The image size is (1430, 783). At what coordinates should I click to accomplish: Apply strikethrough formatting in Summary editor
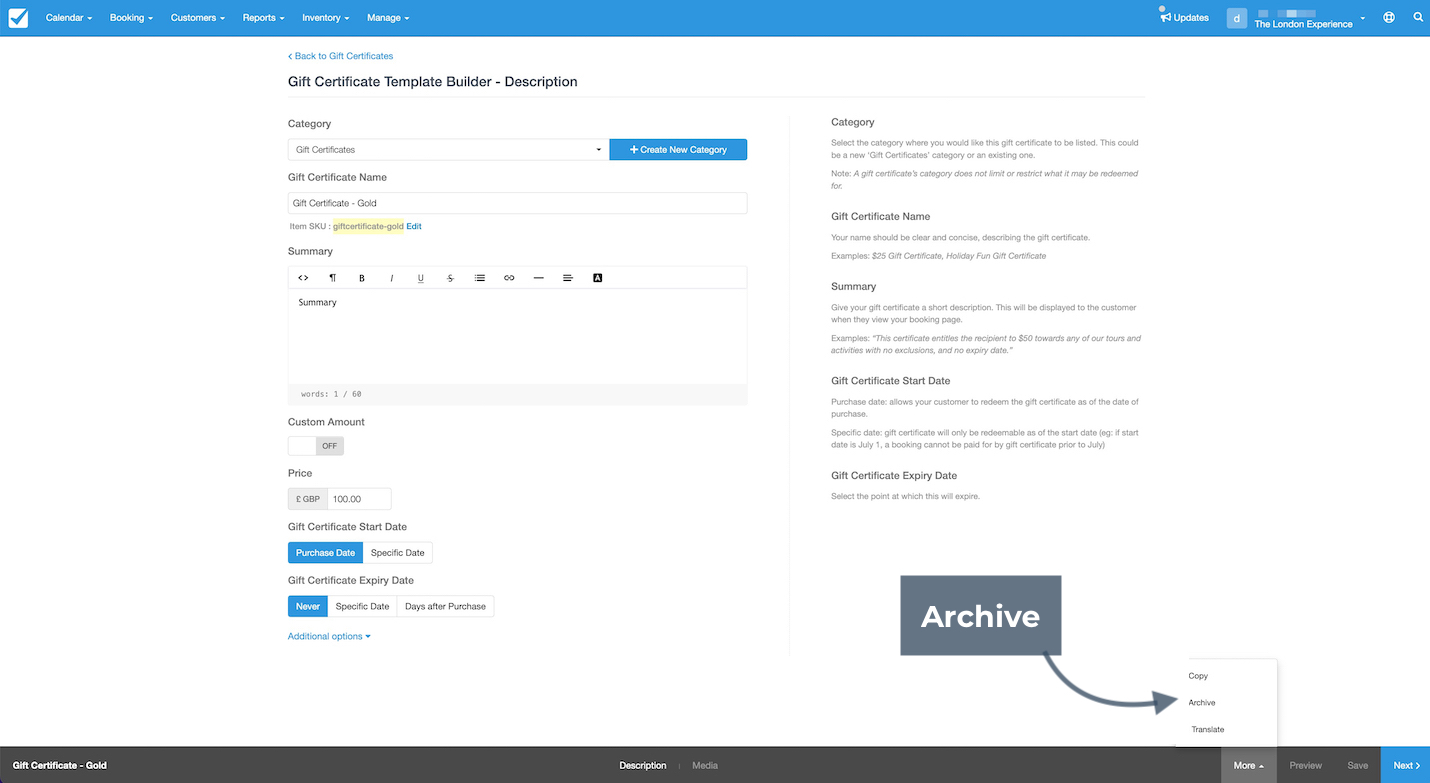(450, 278)
